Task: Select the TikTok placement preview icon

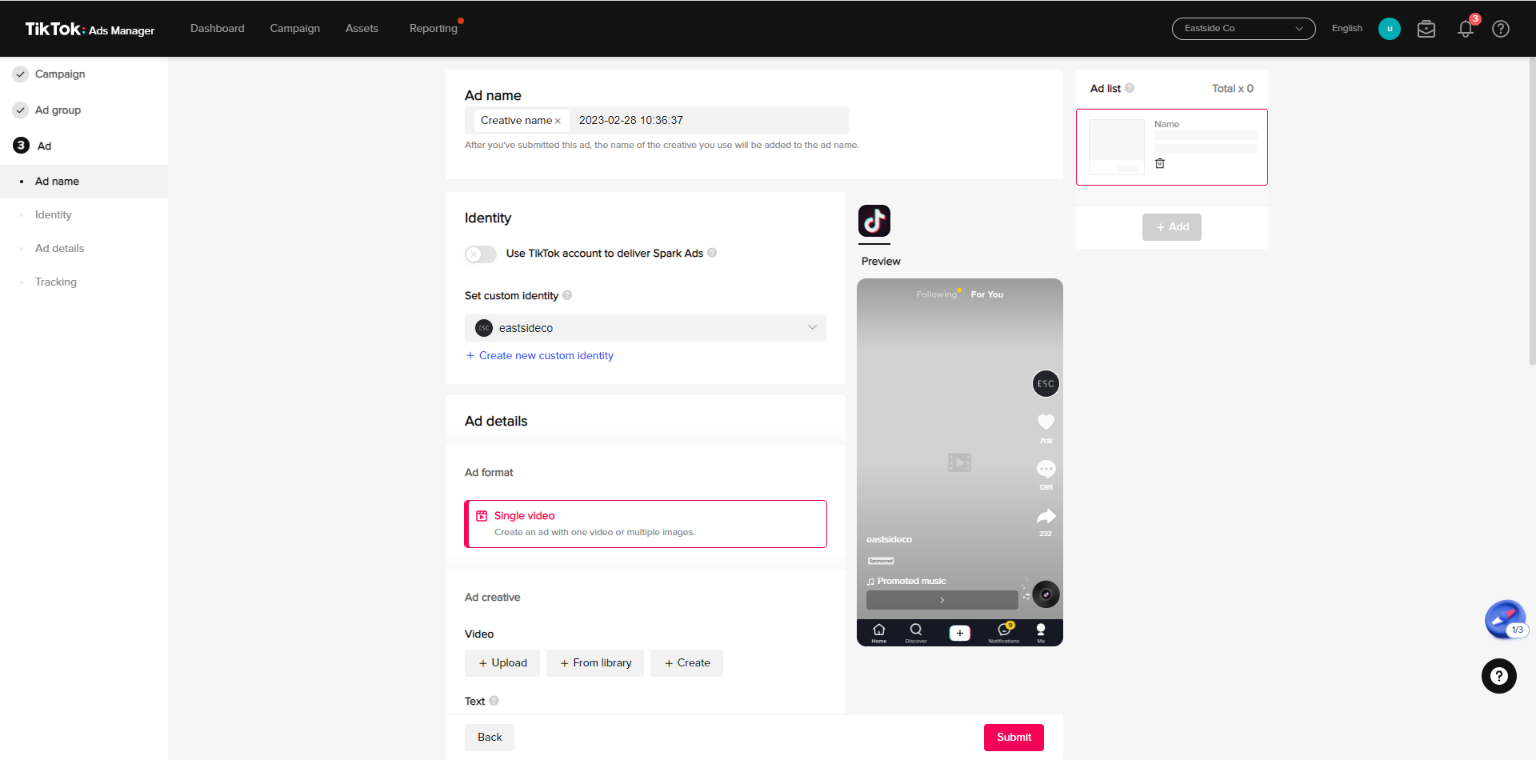Action: [x=874, y=221]
